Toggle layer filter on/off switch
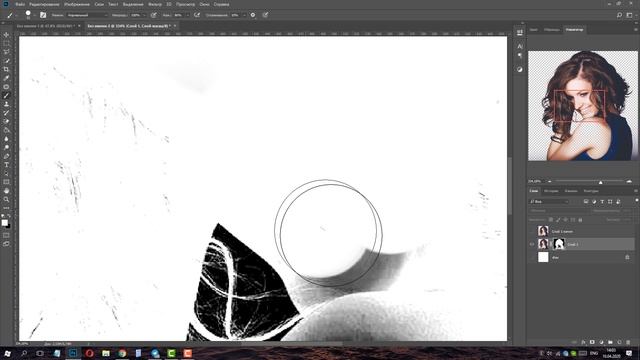The image size is (640, 360). [636, 201]
